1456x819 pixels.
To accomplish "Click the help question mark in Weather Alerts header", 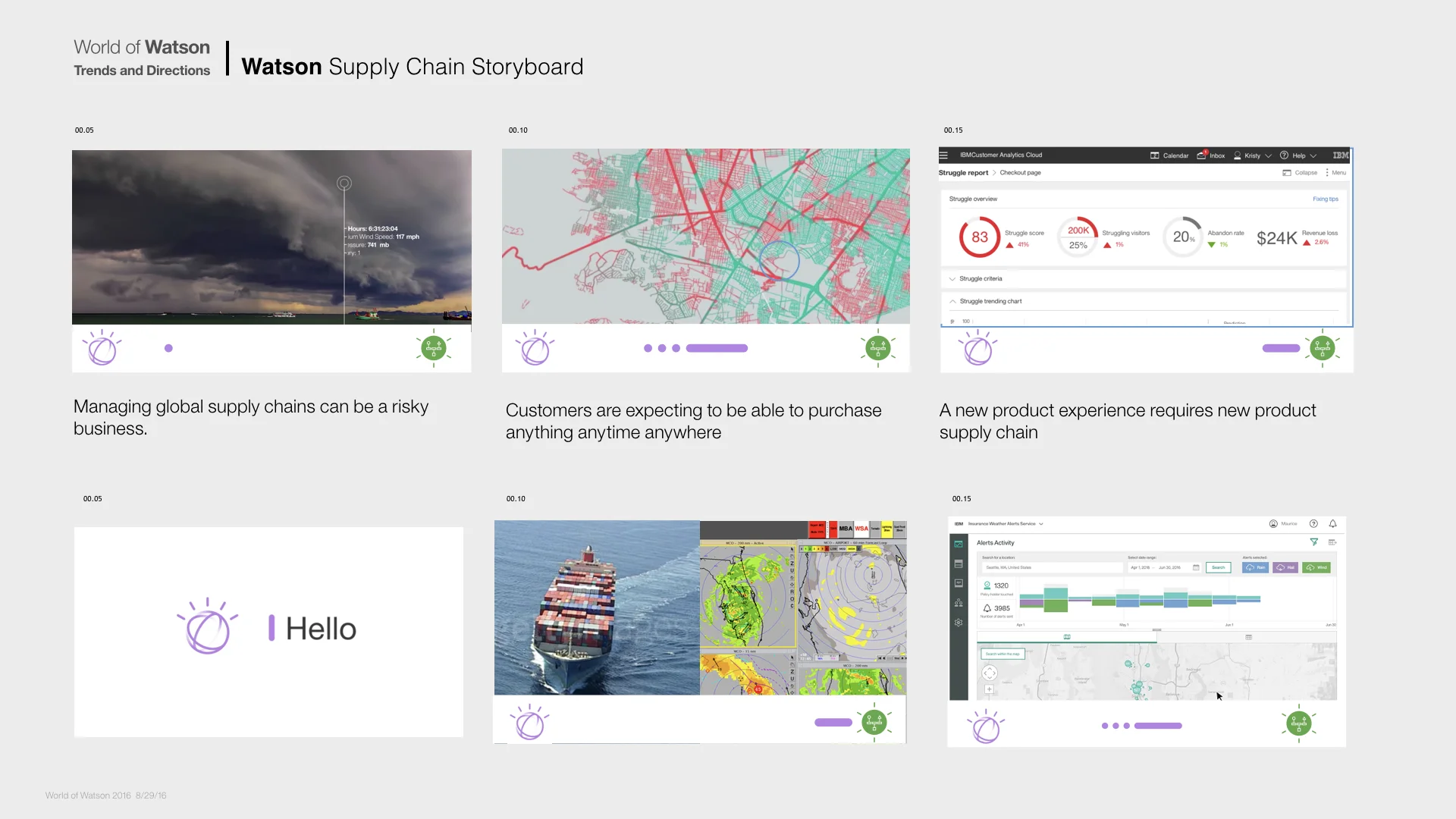I will 1314,524.
